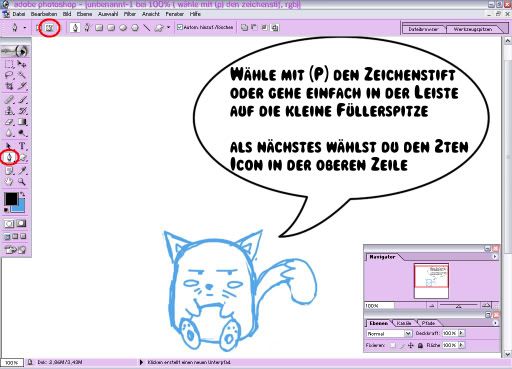Select the Pen tool in the toolbox
Image resolution: width=512 pixels, height=369 pixels.
coord(9,157)
